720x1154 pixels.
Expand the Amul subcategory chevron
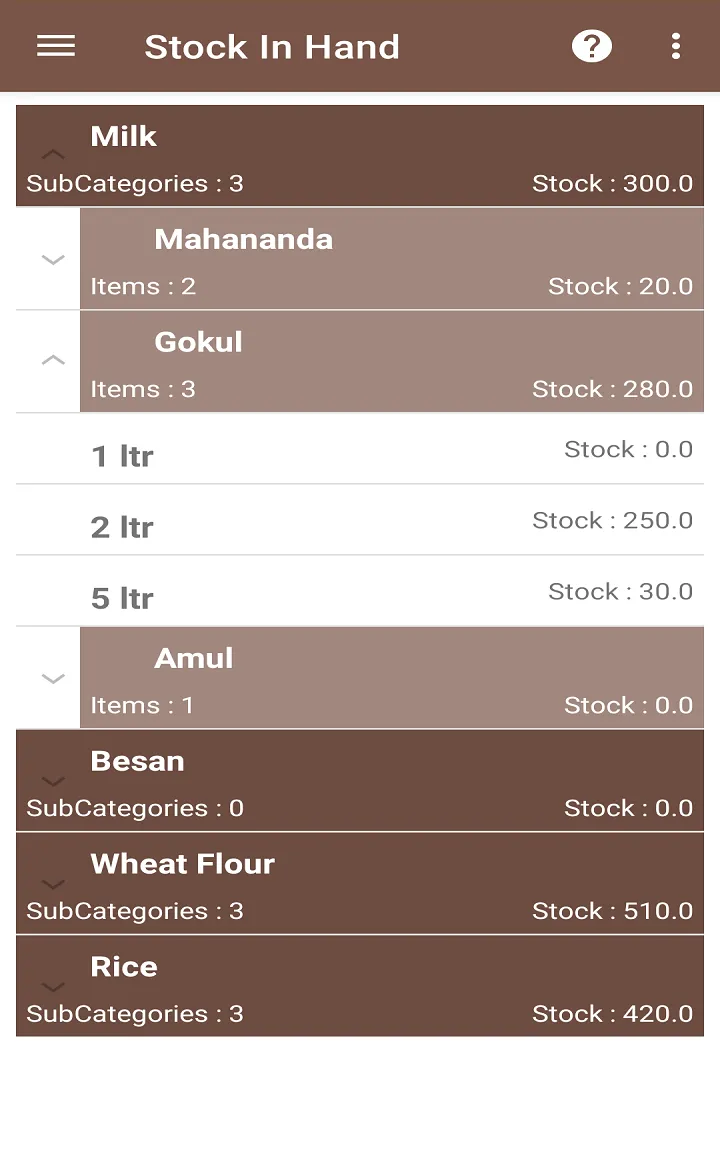click(53, 679)
